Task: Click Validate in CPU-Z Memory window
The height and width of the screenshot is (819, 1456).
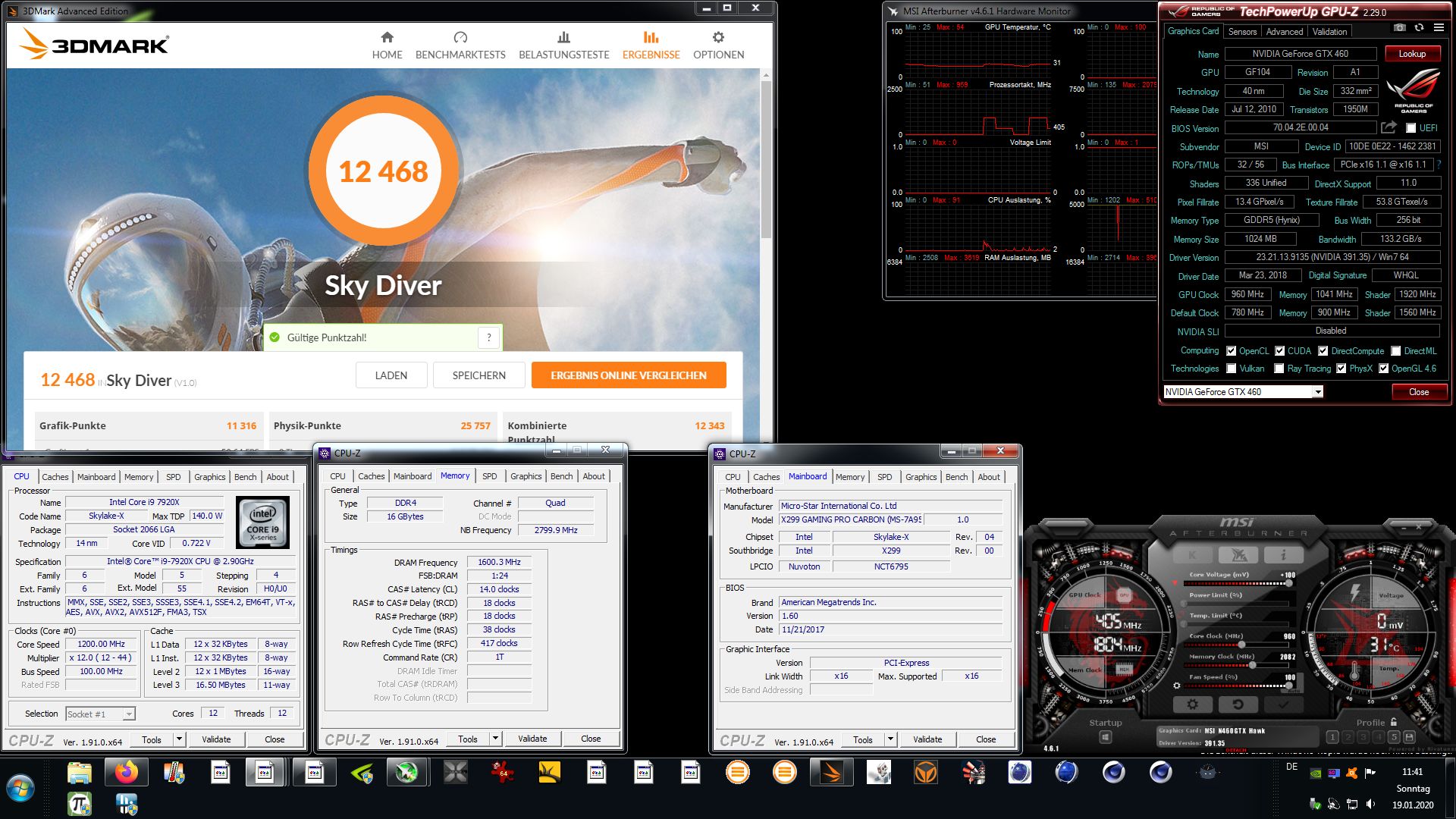Action: [532, 739]
